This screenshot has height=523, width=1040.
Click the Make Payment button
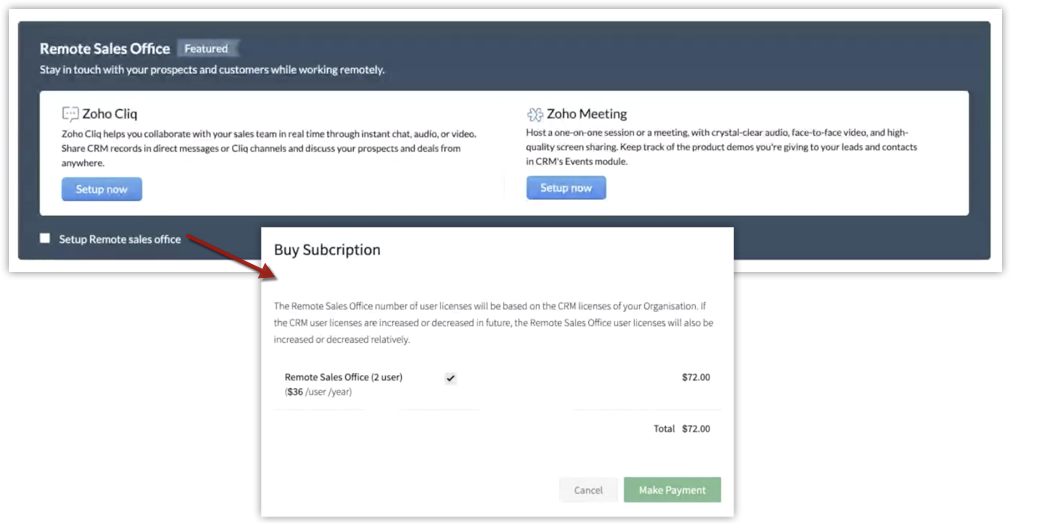pyautogui.click(x=672, y=490)
